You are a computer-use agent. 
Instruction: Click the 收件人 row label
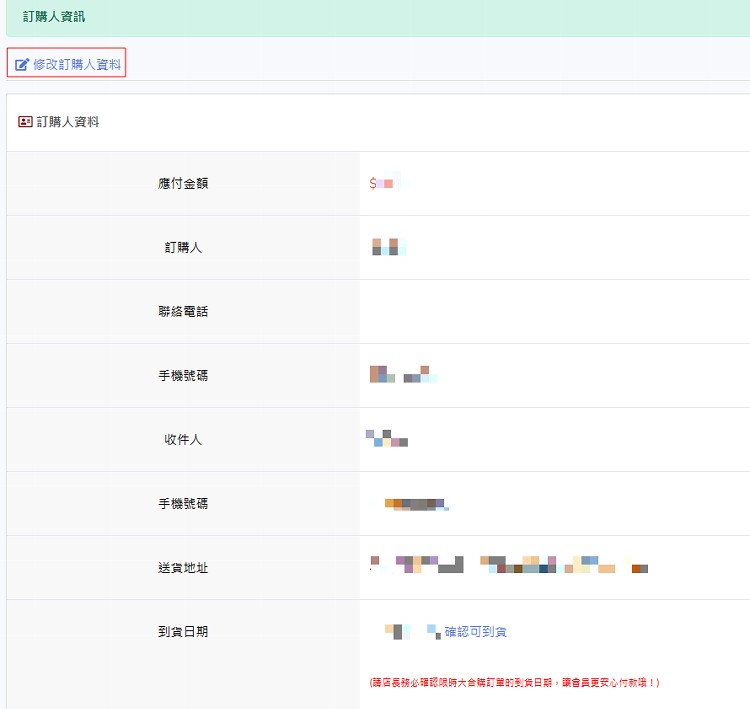(183, 439)
